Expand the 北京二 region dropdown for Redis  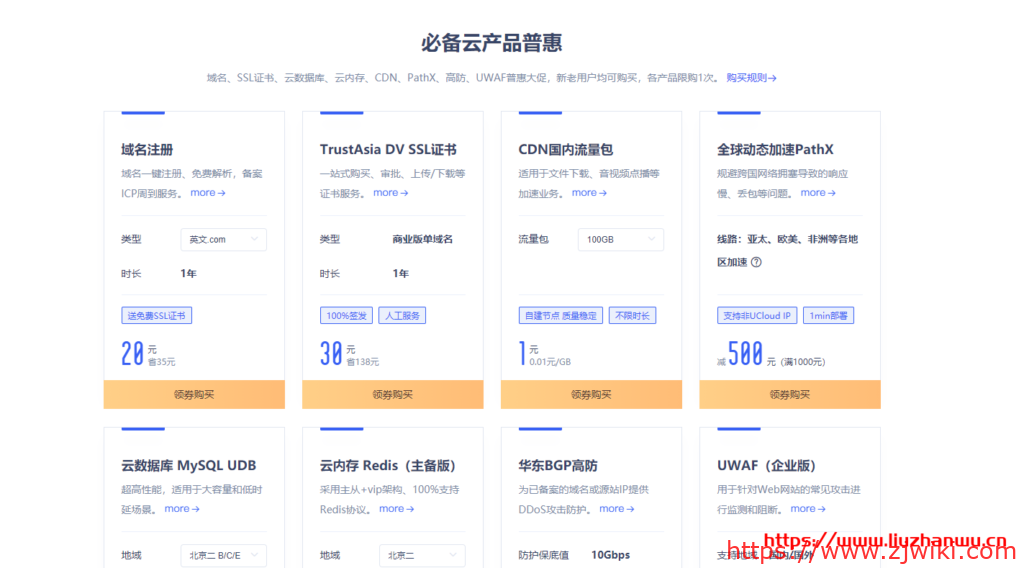click(x=422, y=556)
